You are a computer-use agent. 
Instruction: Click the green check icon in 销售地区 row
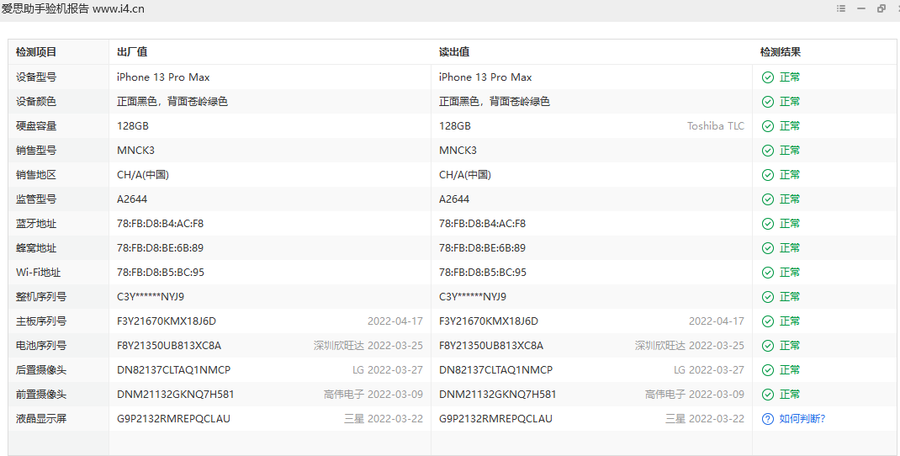[x=767, y=175]
